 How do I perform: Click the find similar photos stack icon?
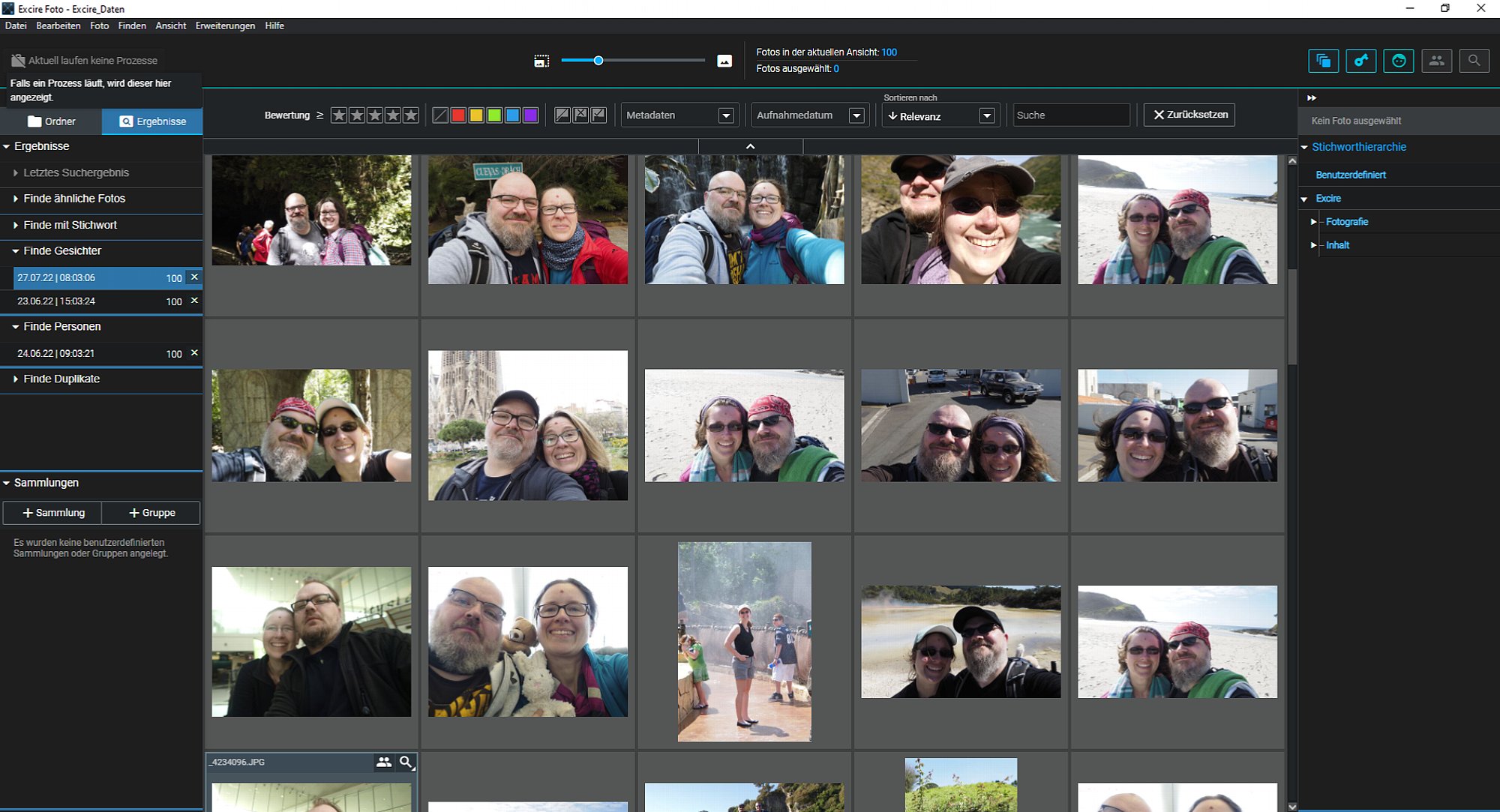1324,61
